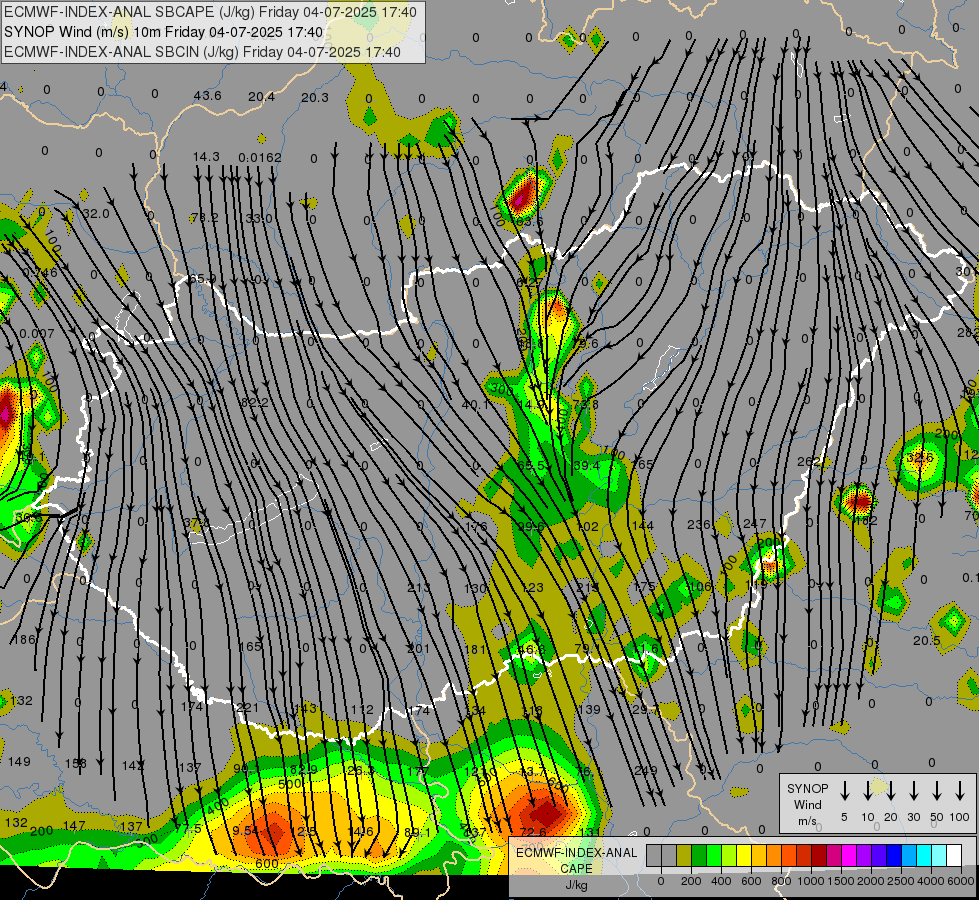The height and width of the screenshot is (900, 979).
Task: Click the 50 m/s wind arrow in legend
Action: tap(937, 791)
